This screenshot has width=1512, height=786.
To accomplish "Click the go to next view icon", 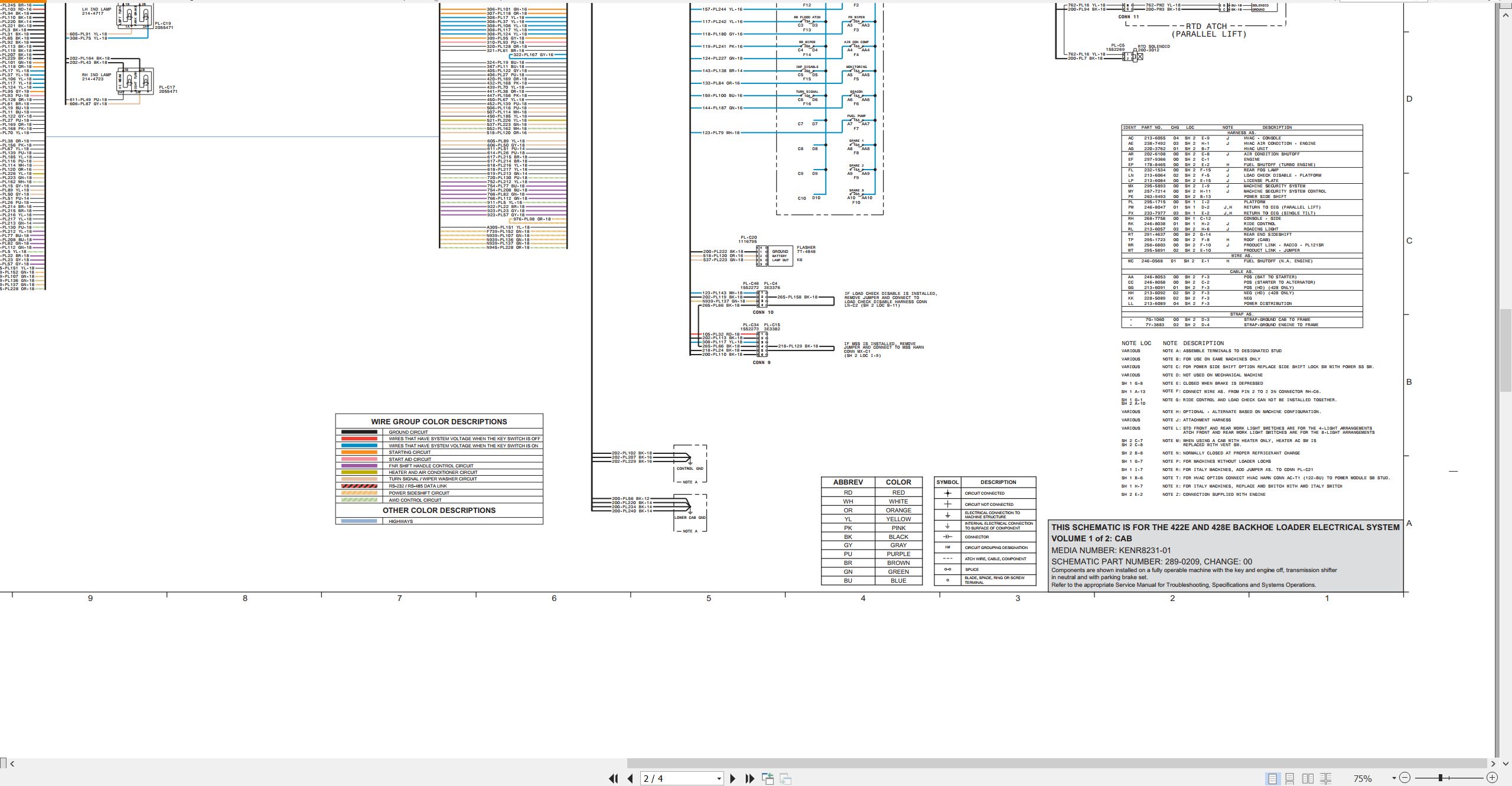I will 786,778.
